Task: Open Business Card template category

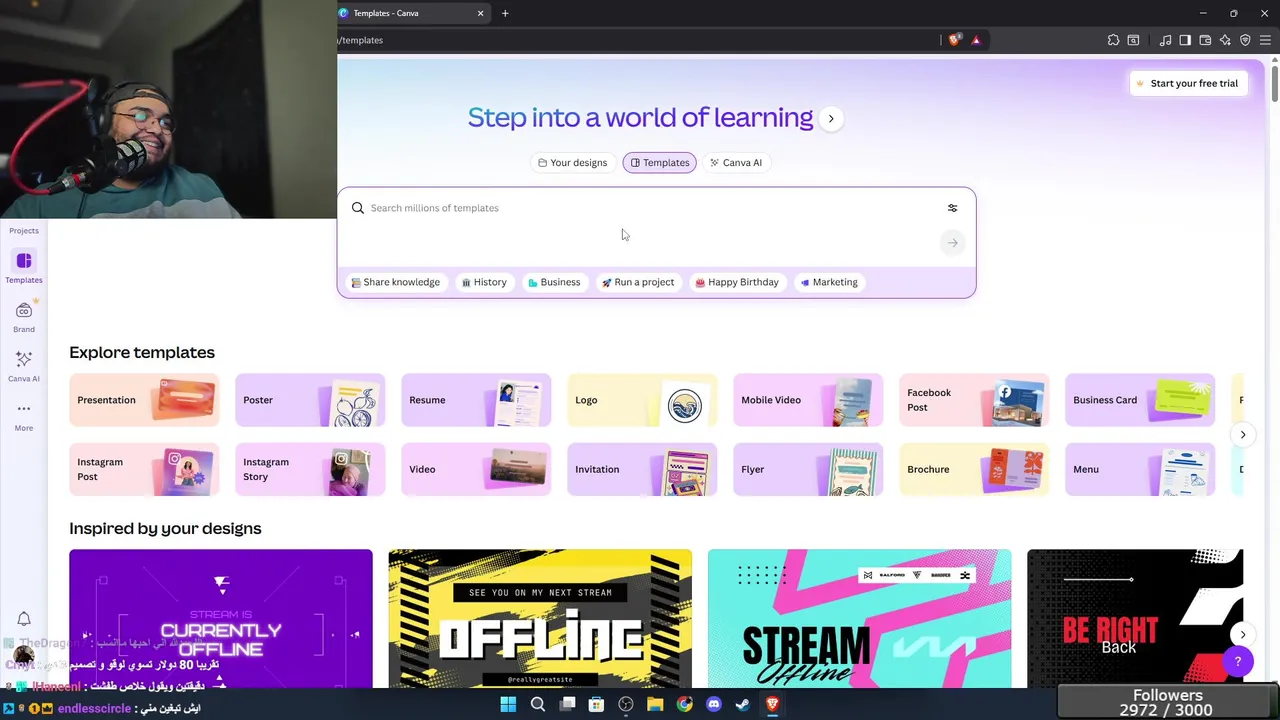Action: point(1140,400)
